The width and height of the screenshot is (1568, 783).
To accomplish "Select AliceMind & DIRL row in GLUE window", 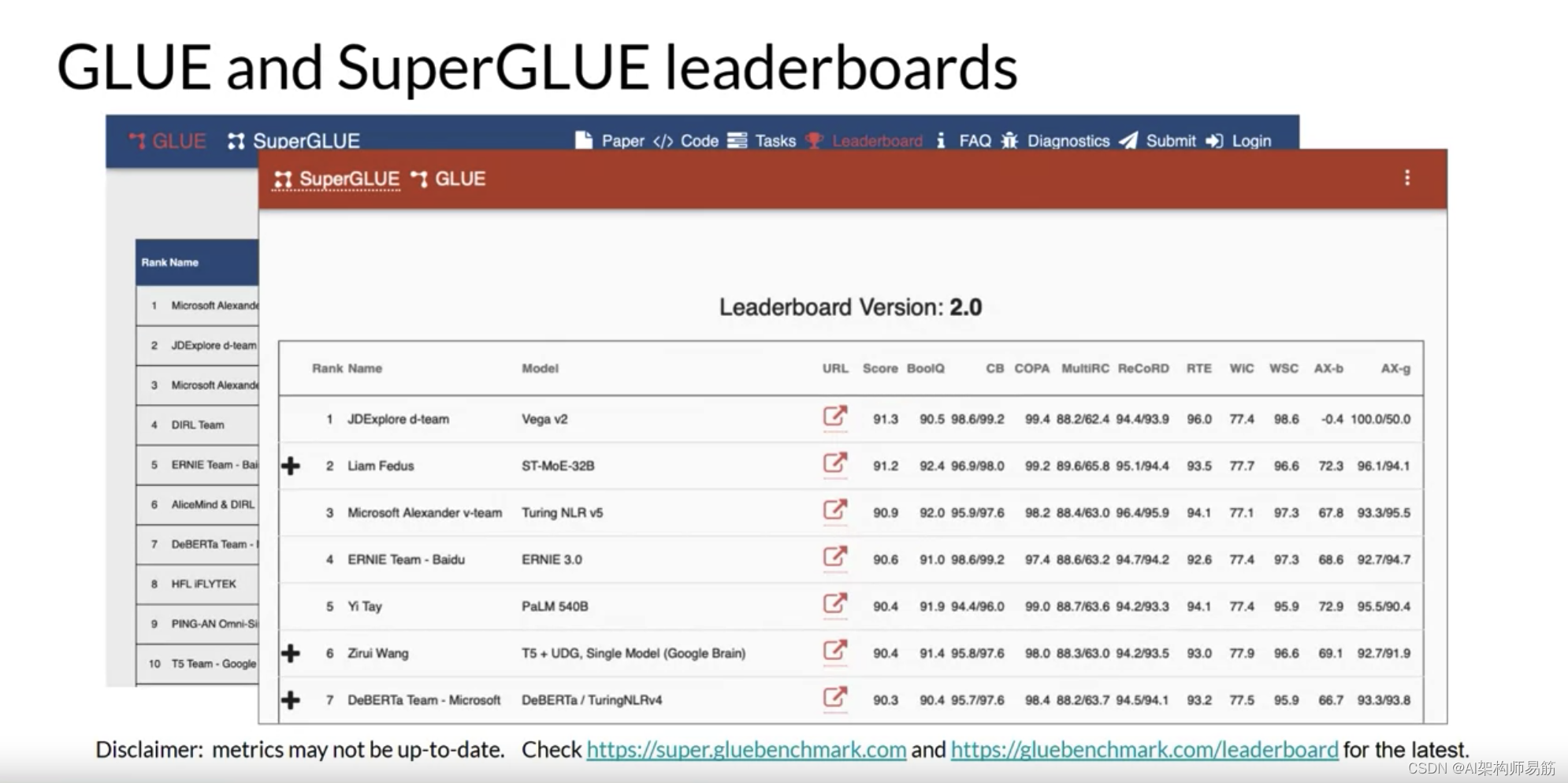I will (x=197, y=504).
